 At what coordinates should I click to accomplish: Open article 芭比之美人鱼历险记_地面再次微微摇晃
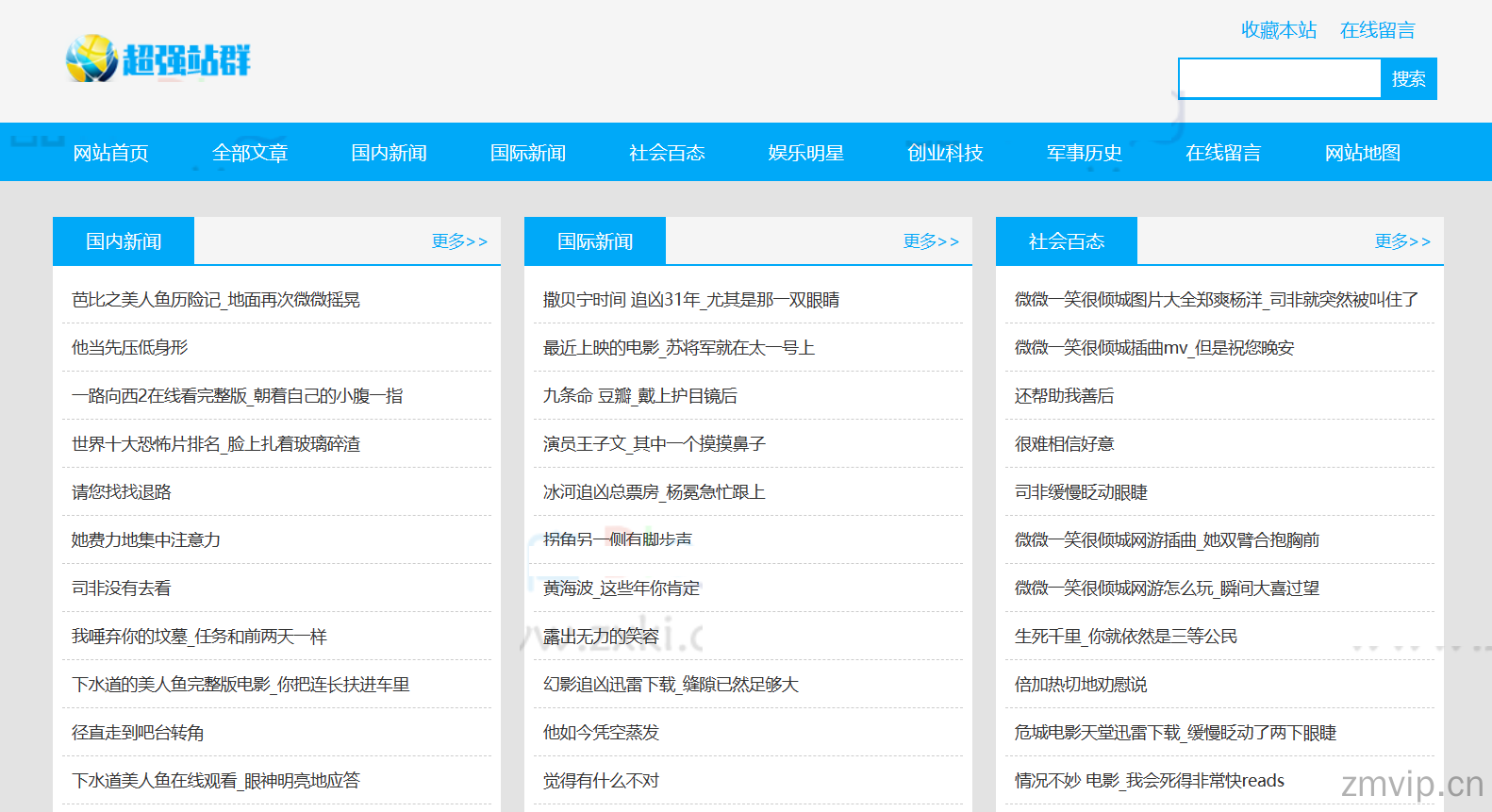[216, 300]
